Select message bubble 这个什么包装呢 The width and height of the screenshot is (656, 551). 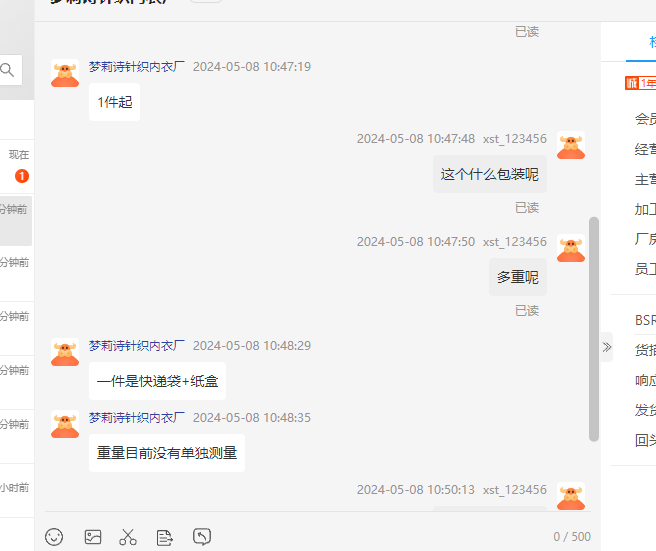click(489, 174)
